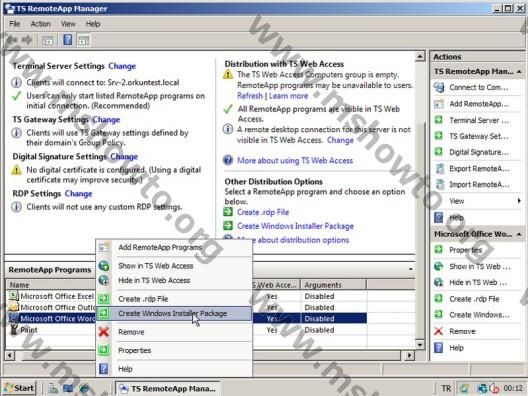Click the Arguments column header
The image size is (528, 396).
334,285
